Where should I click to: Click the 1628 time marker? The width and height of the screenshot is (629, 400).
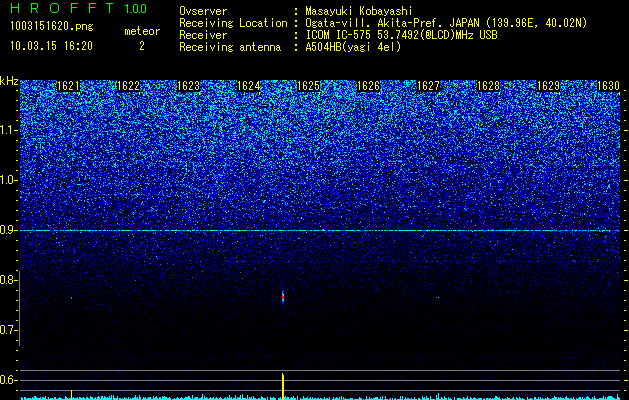coord(489,86)
